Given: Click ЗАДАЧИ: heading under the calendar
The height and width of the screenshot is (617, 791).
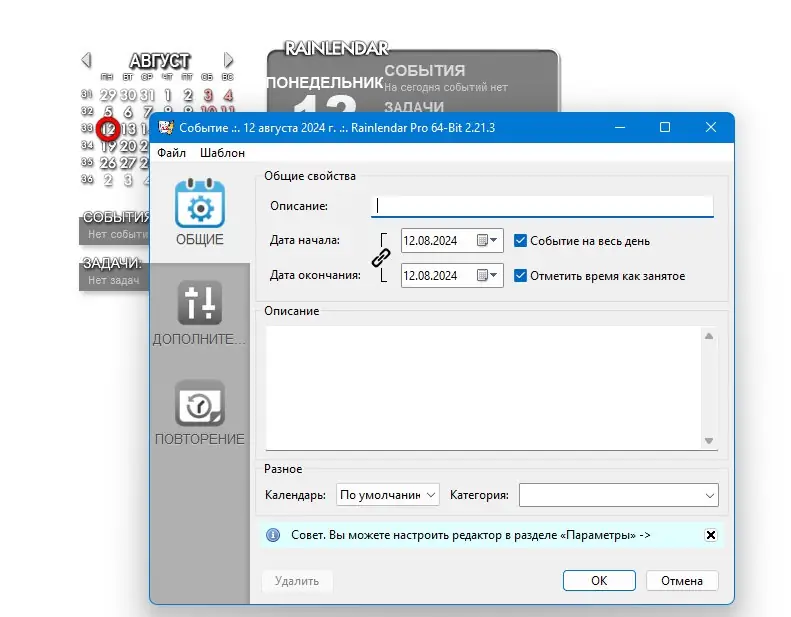Looking at the screenshot, I should [x=112, y=263].
